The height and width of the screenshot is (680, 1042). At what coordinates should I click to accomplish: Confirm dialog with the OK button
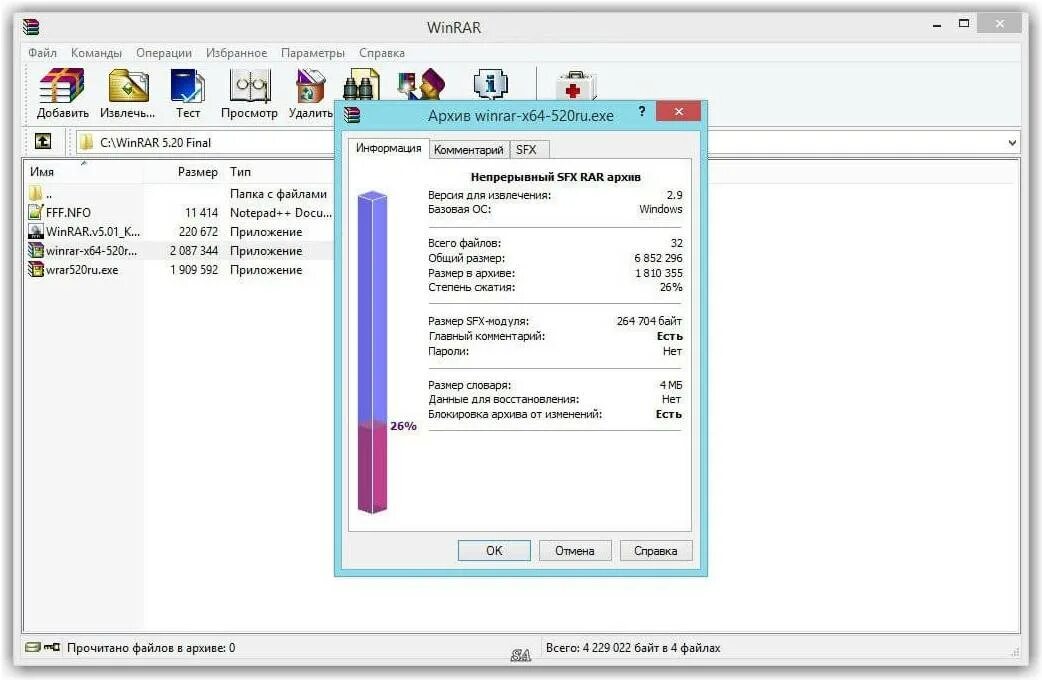tap(494, 550)
